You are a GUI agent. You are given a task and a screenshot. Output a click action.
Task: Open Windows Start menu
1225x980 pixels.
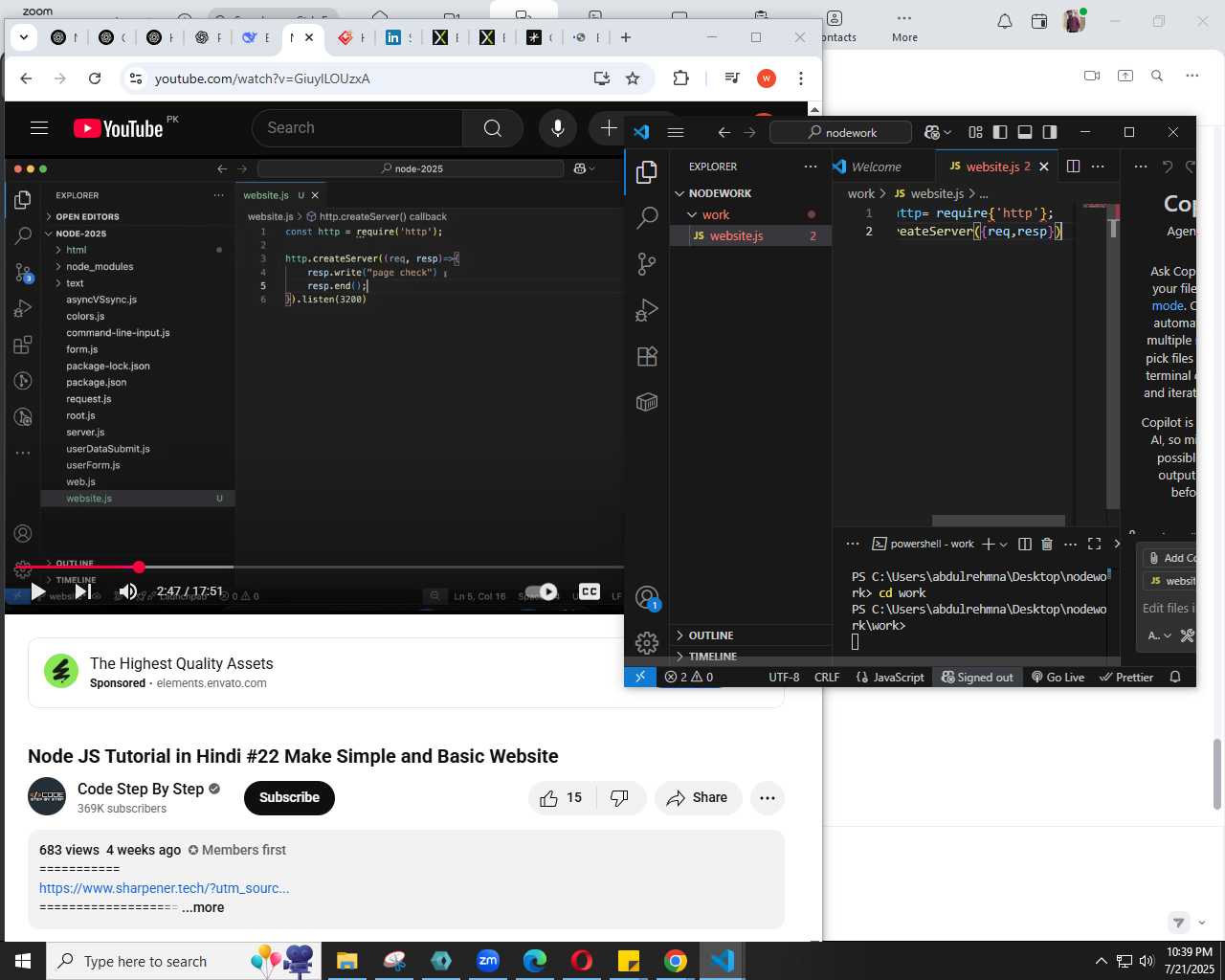coord(23,961)
